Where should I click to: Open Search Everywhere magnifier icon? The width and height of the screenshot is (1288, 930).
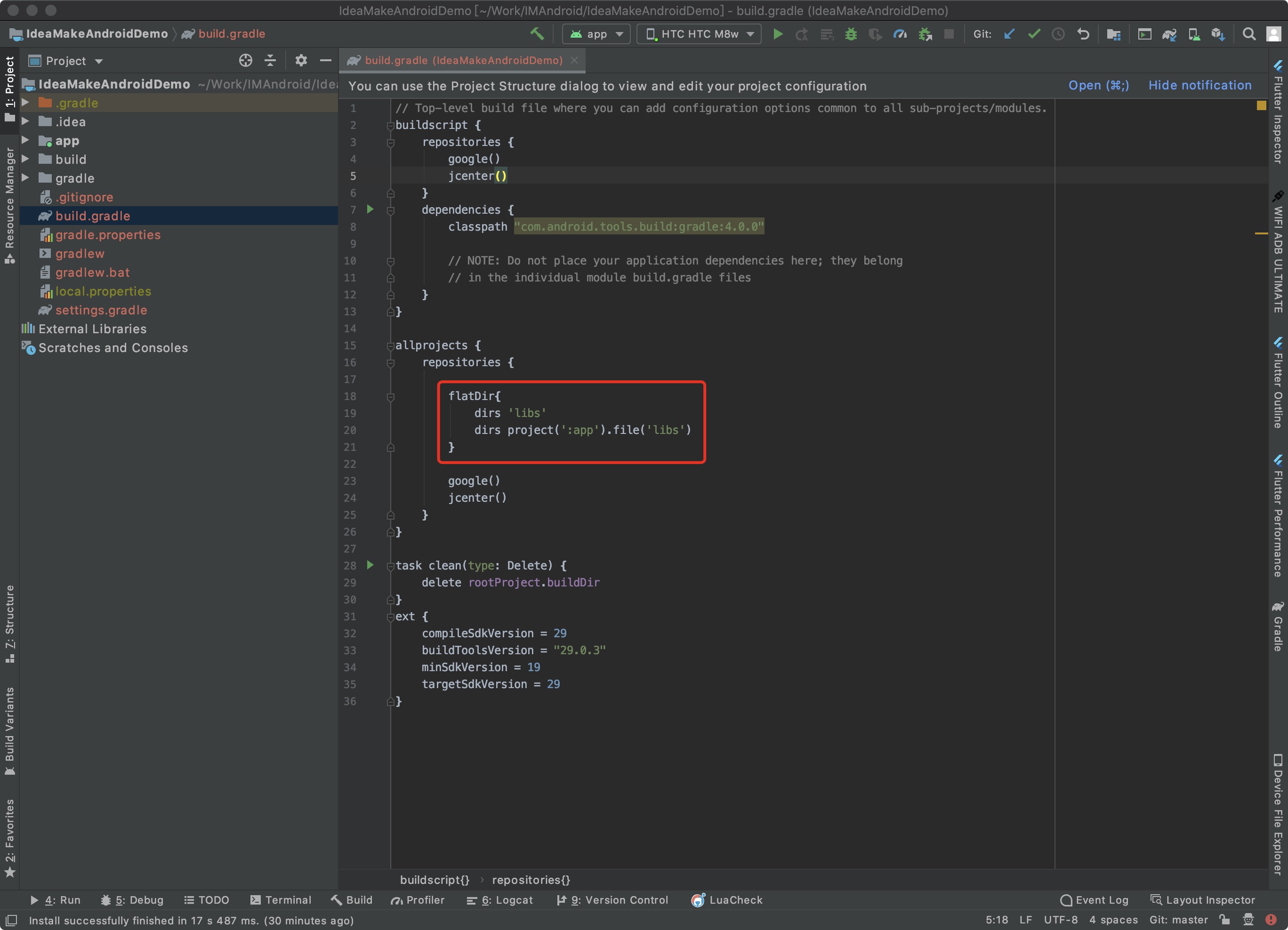(x=1249, y=34)
